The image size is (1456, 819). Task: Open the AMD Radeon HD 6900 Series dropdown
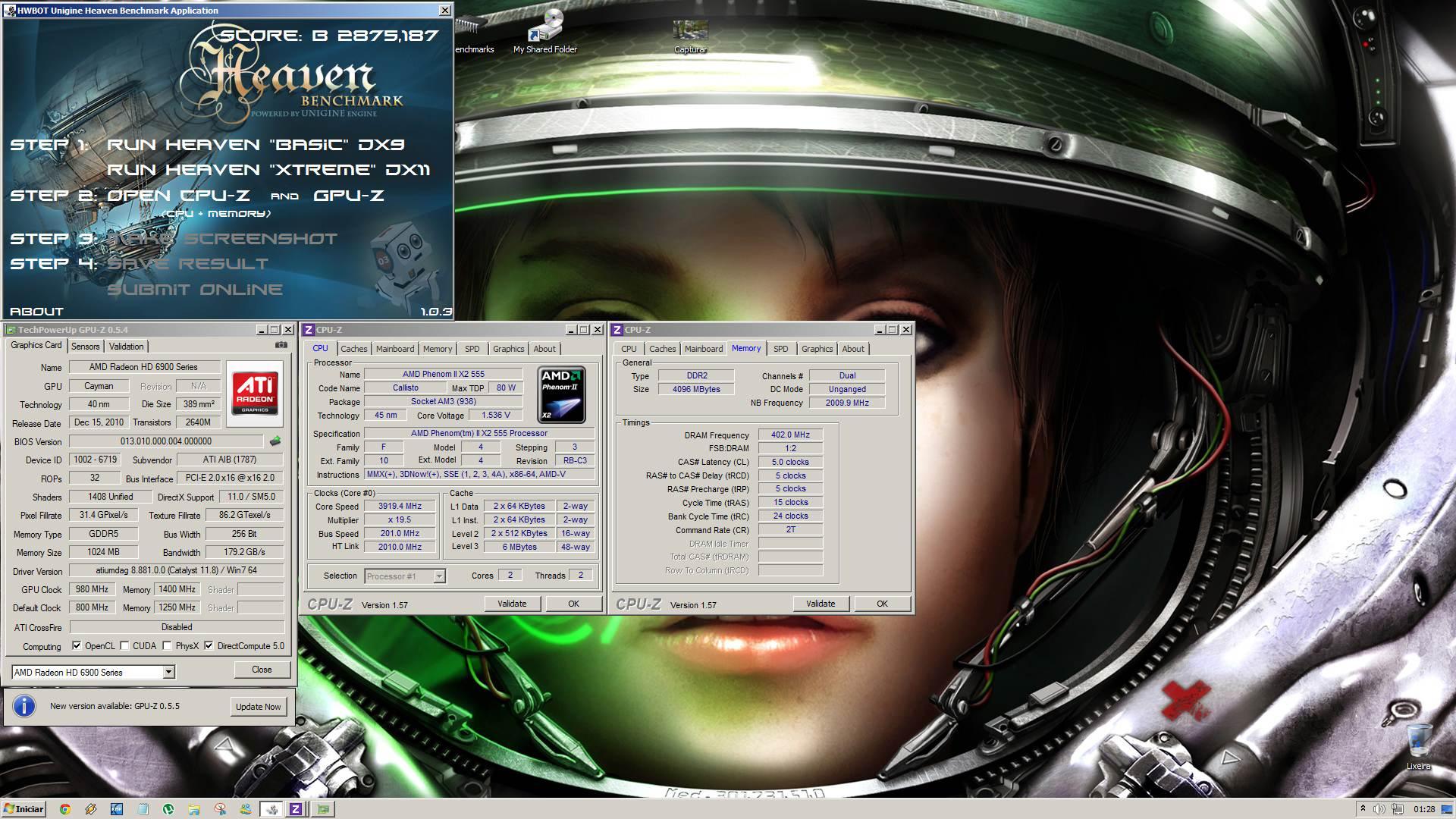[x=93, y=673]
